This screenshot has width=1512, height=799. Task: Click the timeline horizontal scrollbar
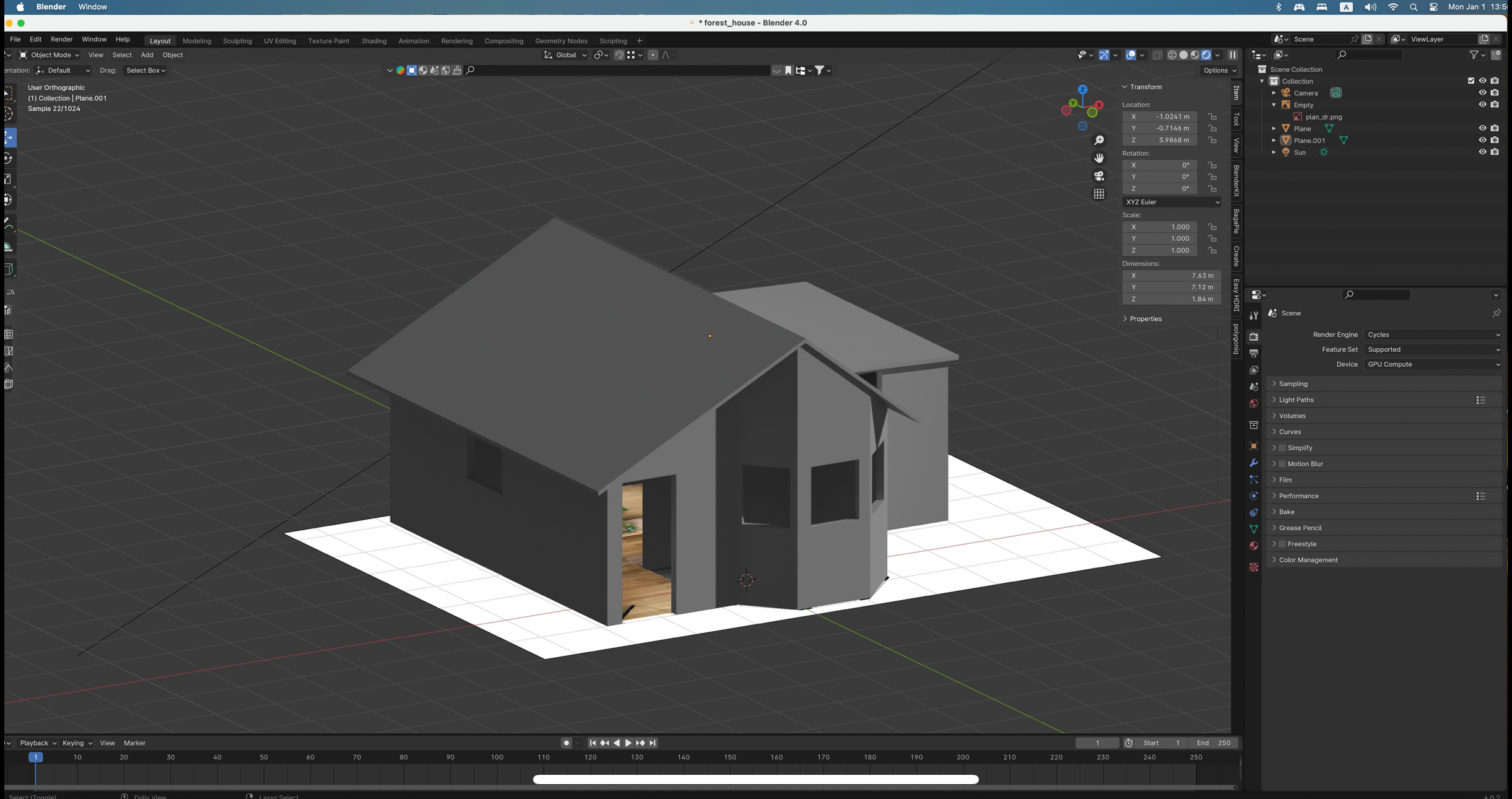click(x=755, y=779)
